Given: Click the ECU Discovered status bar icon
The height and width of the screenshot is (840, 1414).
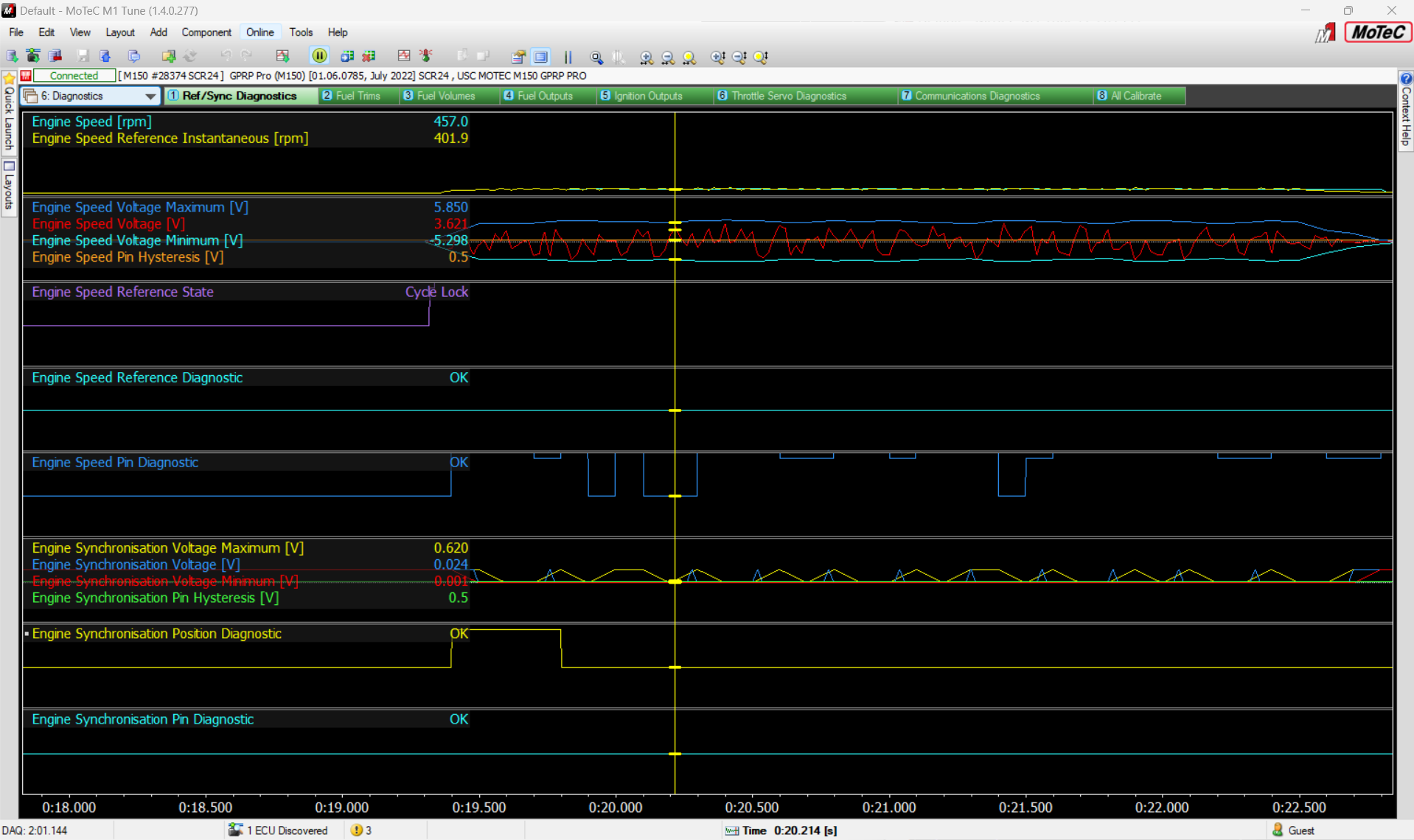Looking at the screenshot, I should 237,830.
